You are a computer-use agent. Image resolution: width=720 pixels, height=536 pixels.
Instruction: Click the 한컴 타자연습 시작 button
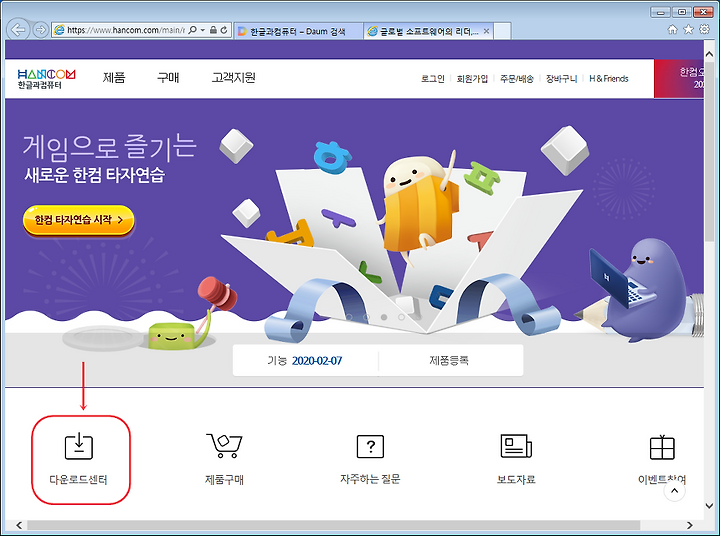79,220
